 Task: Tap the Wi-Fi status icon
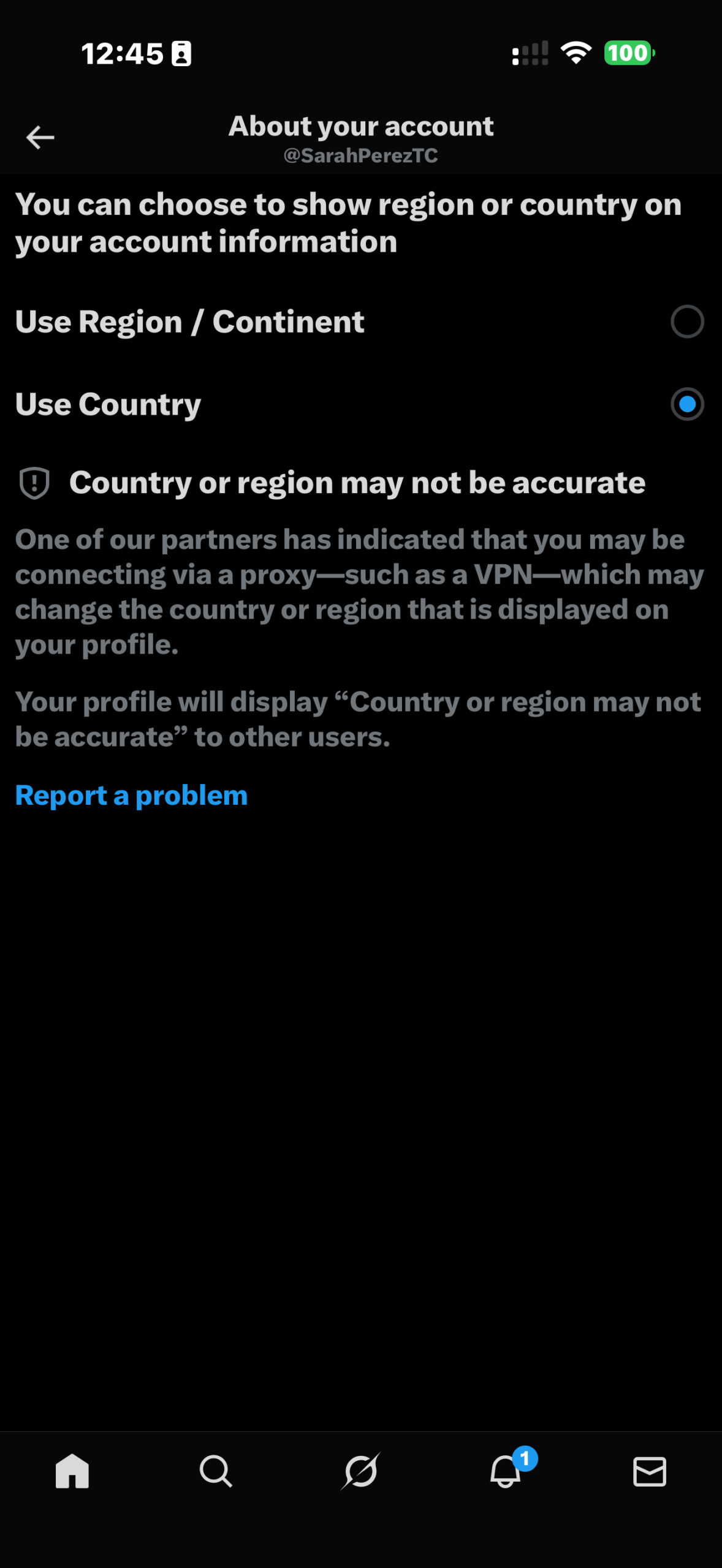tap(576, 53)
